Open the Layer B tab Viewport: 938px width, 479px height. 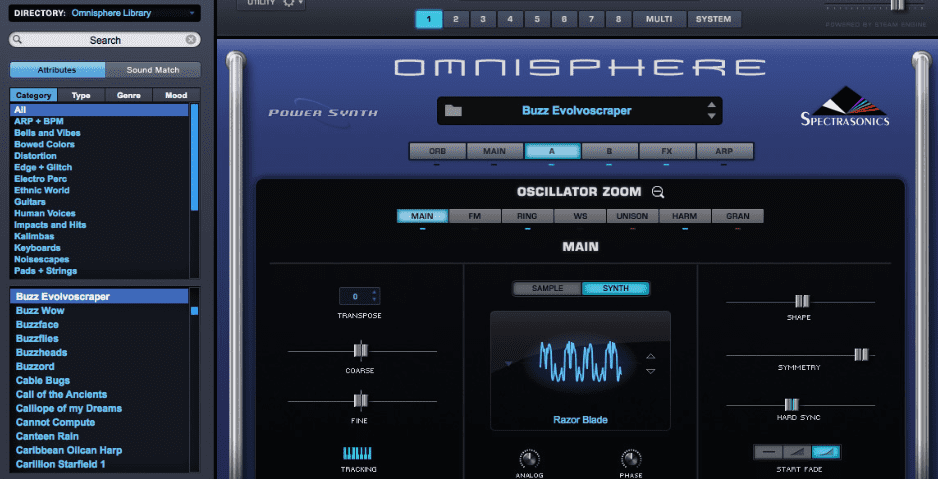[610, 151]
